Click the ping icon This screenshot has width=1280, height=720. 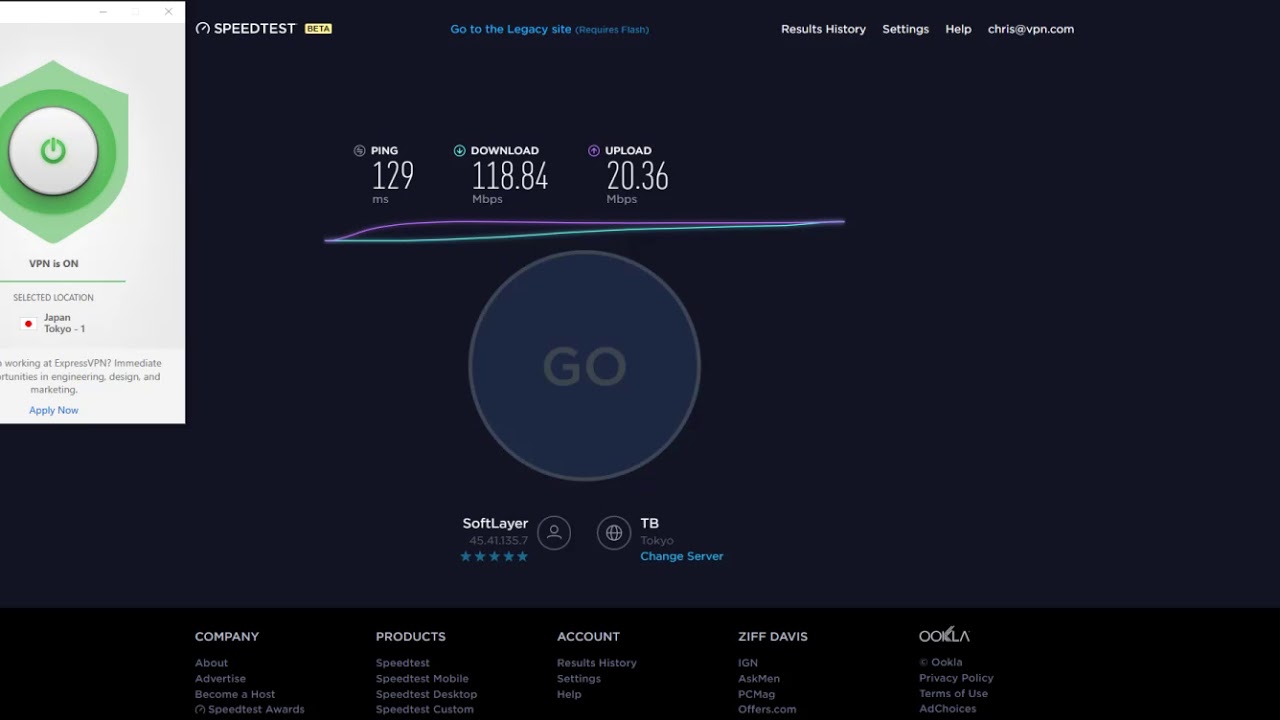click(359, 151)
